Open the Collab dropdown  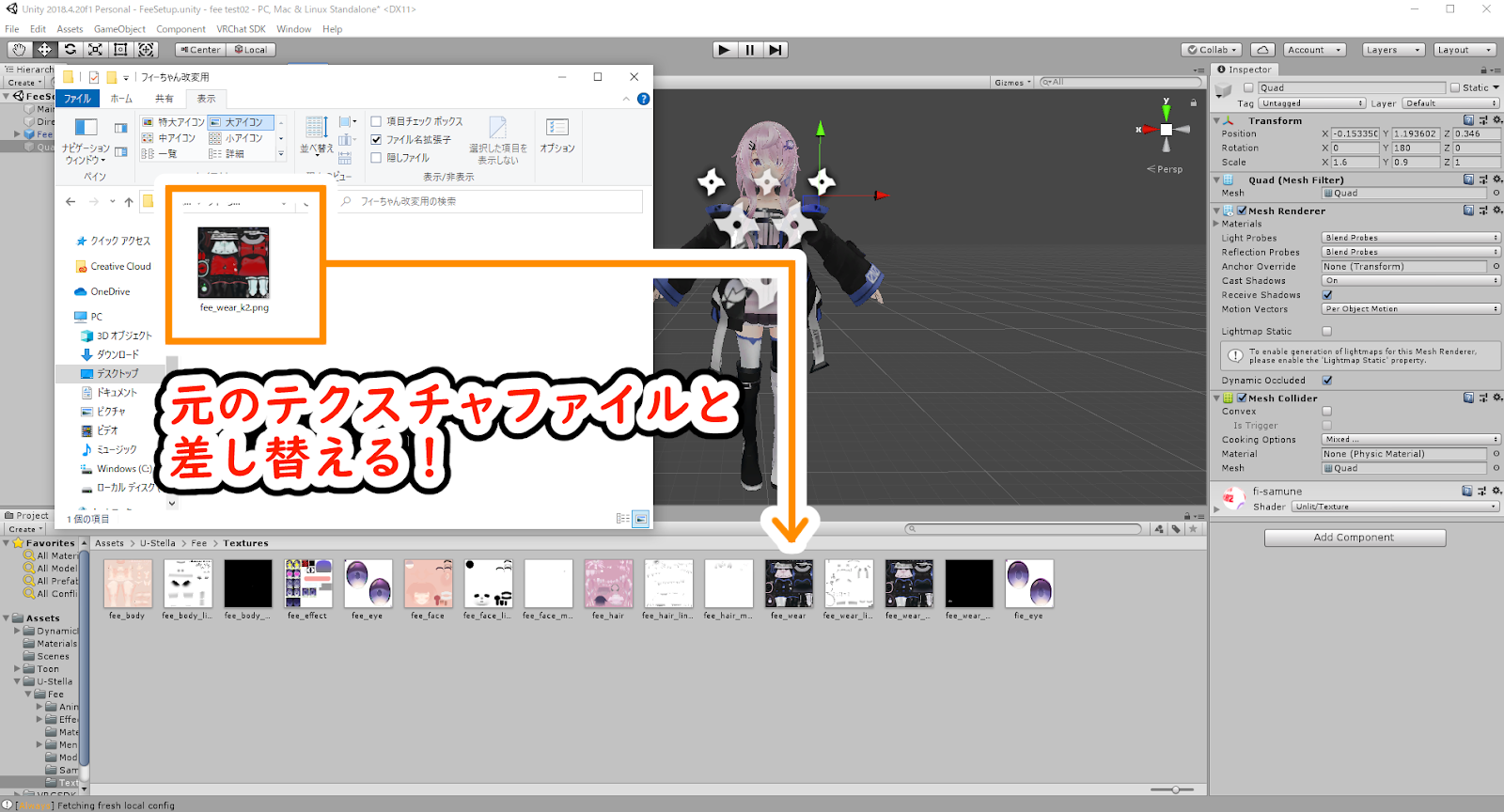1212,50
